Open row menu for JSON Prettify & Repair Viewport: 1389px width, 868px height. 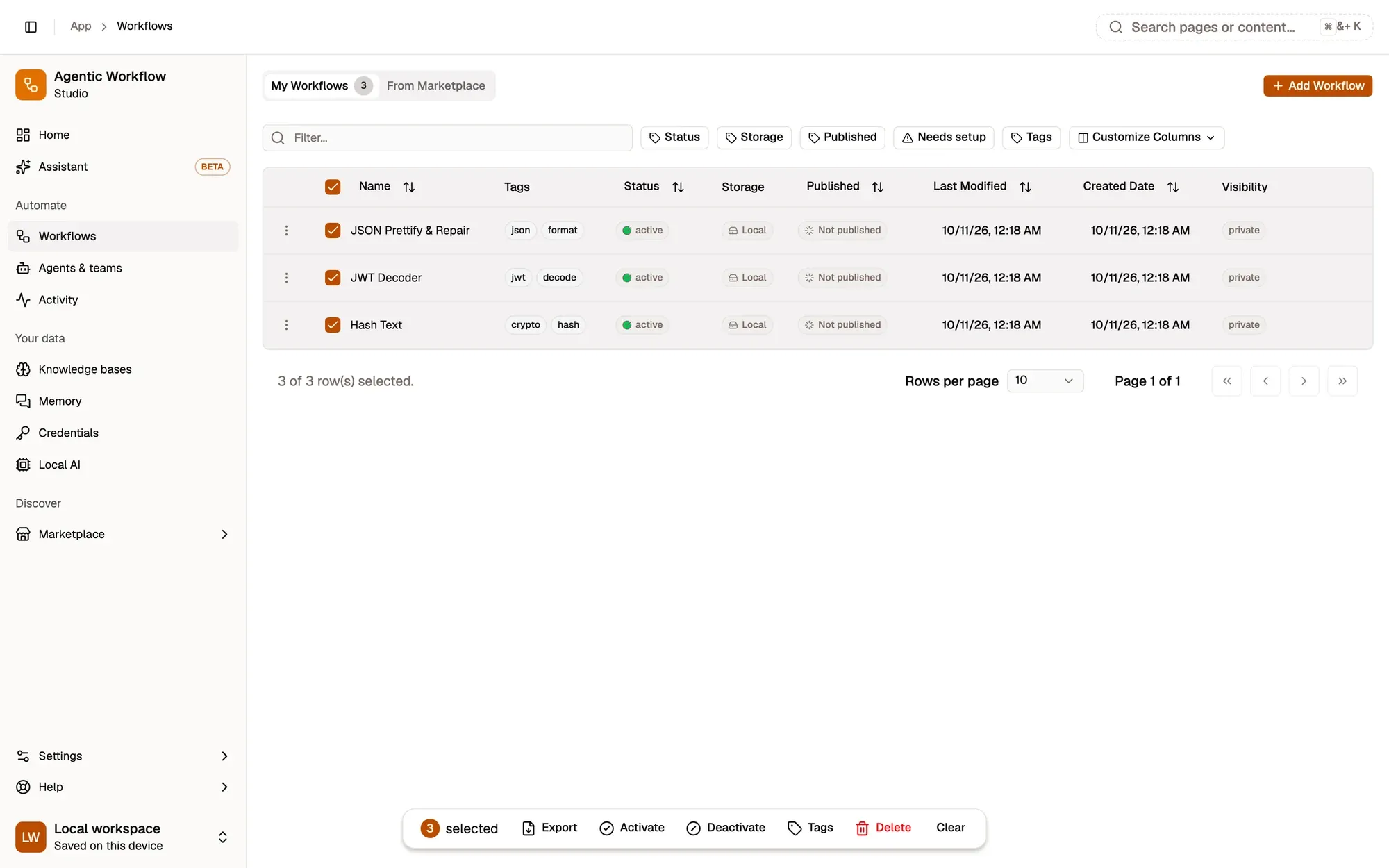[x=286, y=231]
